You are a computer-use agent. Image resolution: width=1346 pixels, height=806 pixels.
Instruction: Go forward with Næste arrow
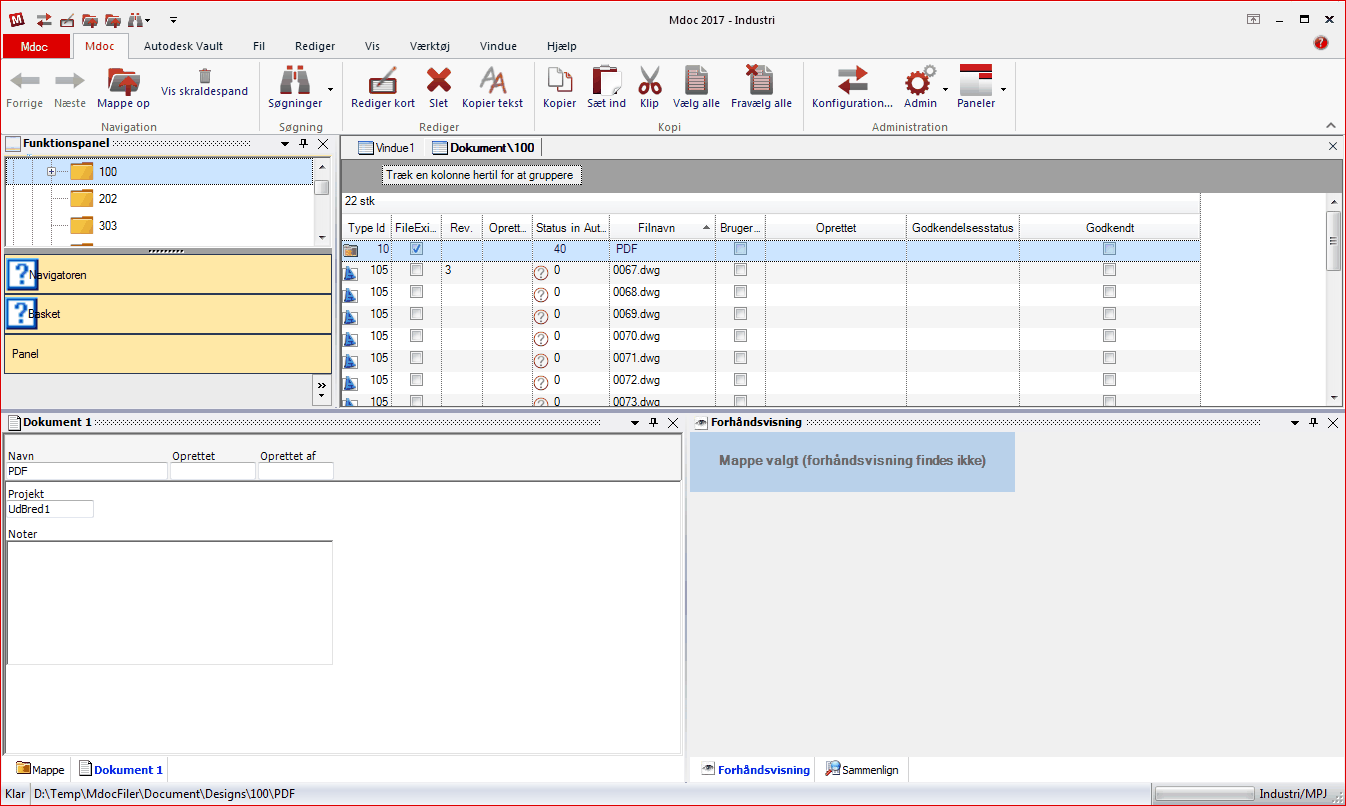click(x=70, y=82)
